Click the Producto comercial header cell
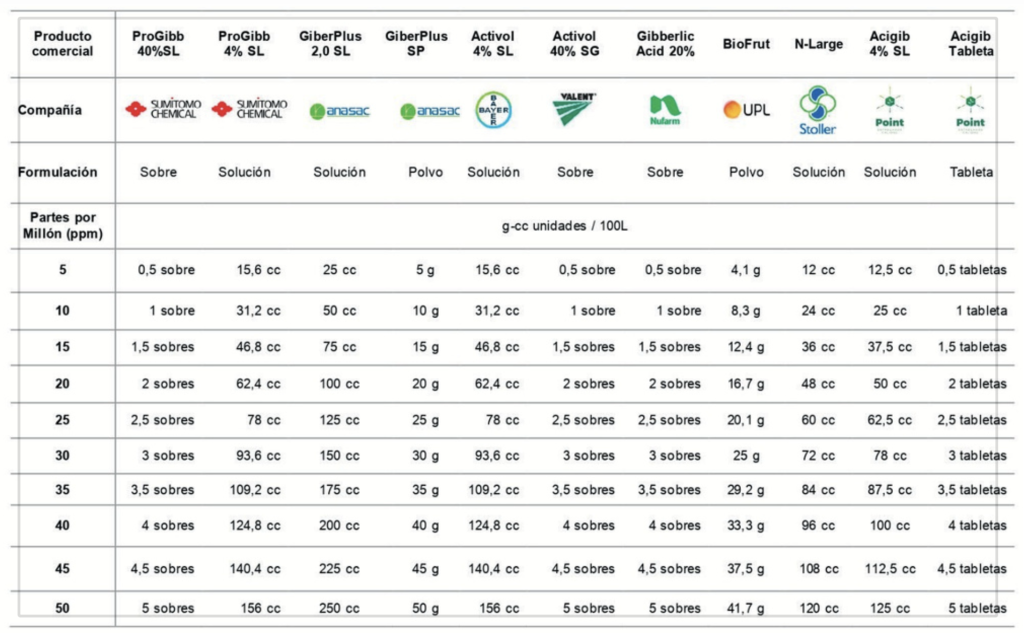Screen dimensions: 1024x633 pos(62,43)
